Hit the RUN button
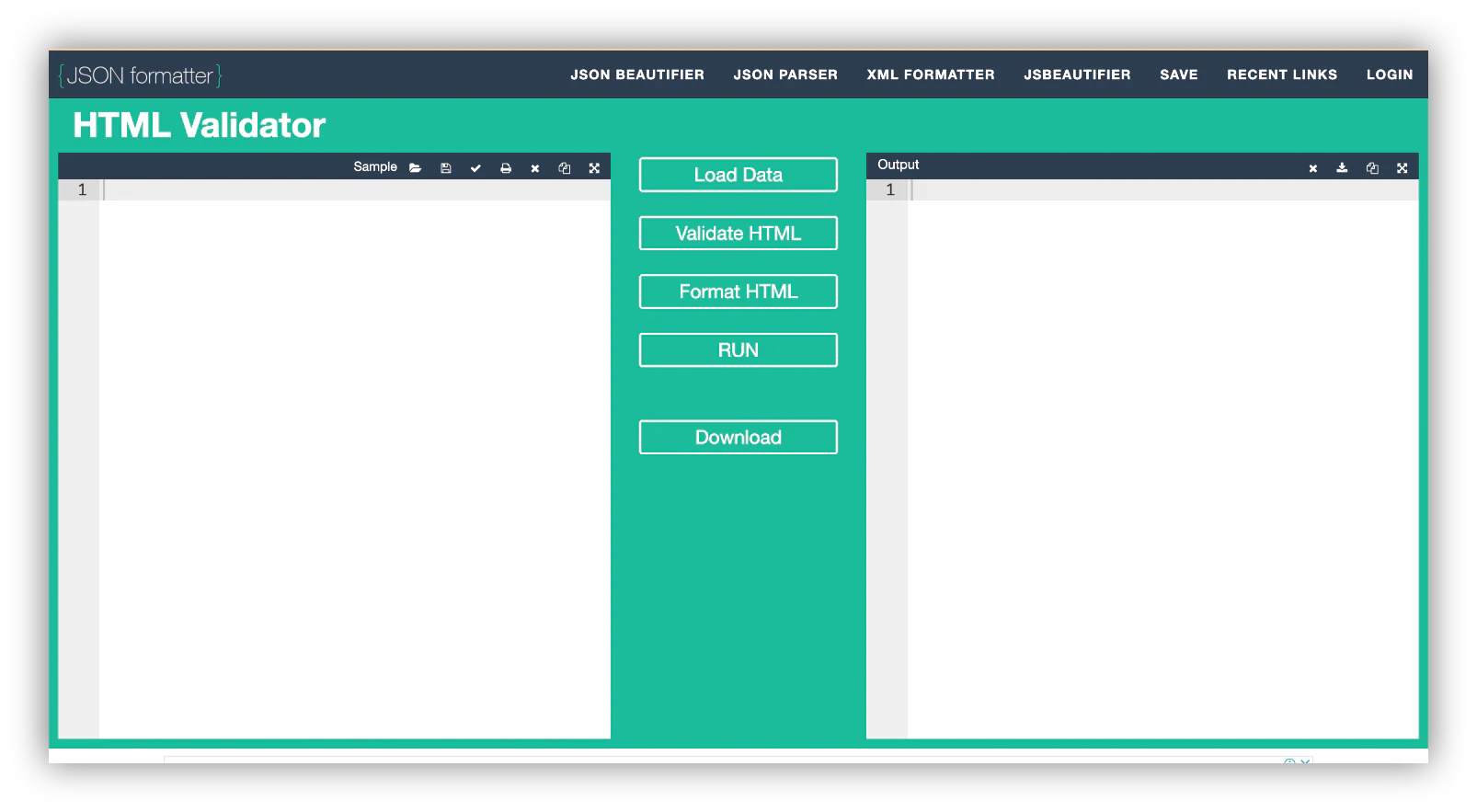The width and height of the screenshot is (1477, 812). [738, 350]
